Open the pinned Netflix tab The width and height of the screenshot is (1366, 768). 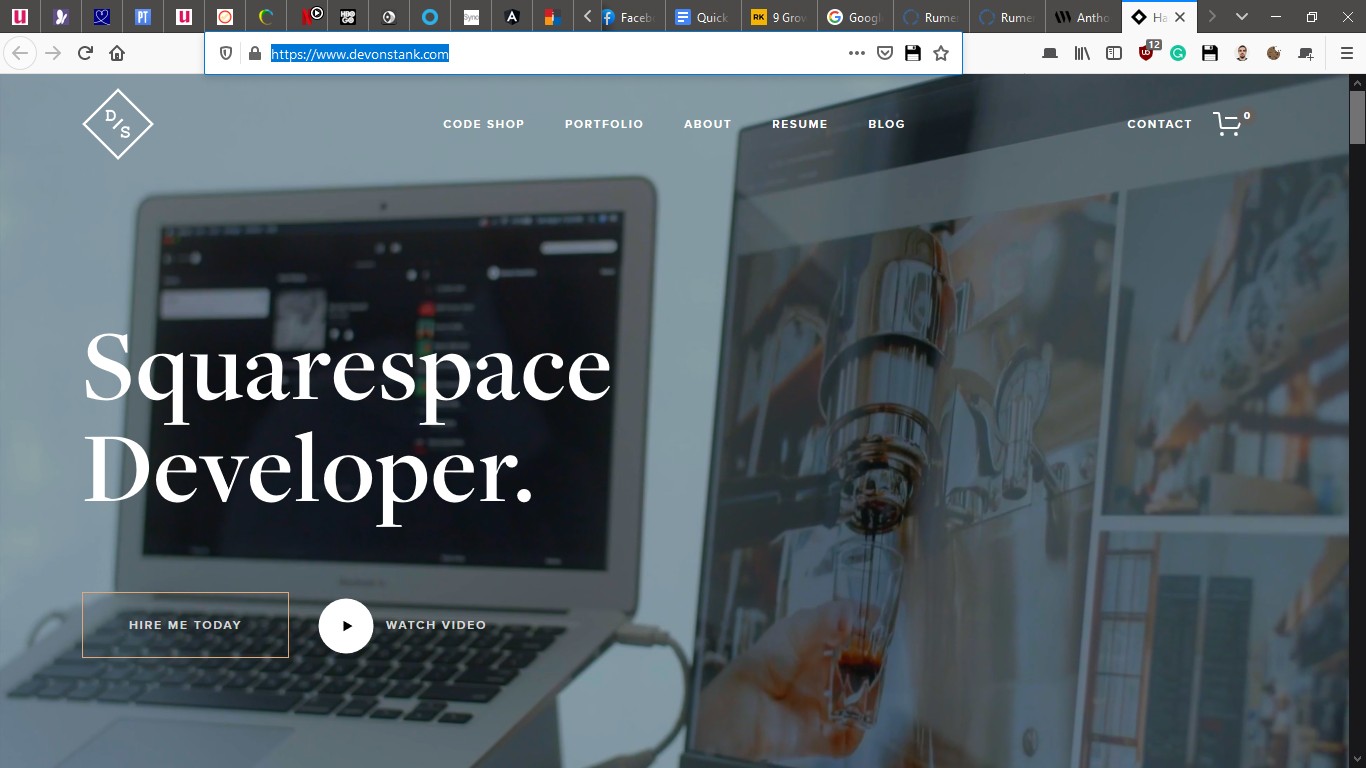tap(307, 17)
